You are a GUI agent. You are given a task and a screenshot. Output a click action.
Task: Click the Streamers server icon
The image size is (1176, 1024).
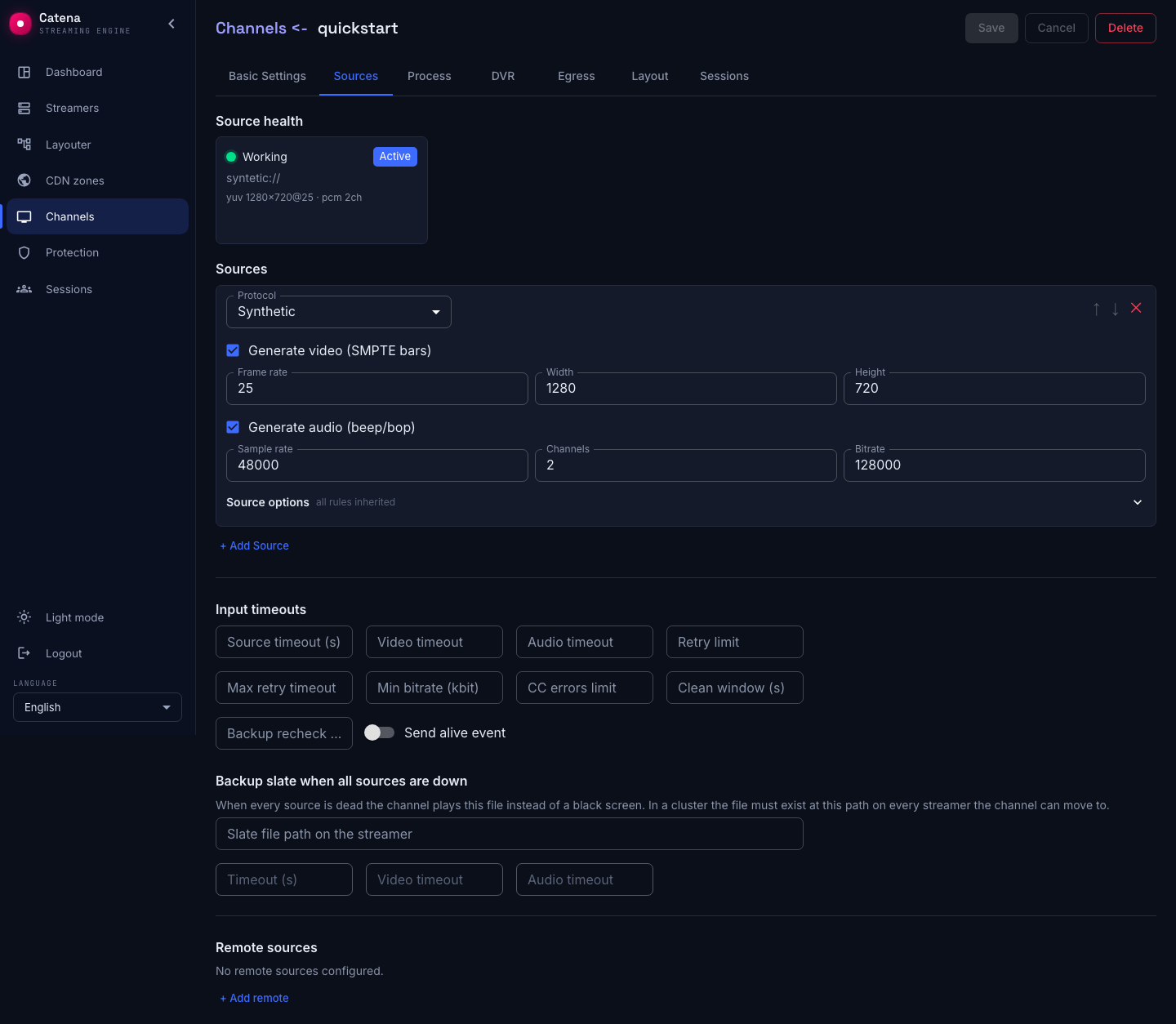[24, 108]
